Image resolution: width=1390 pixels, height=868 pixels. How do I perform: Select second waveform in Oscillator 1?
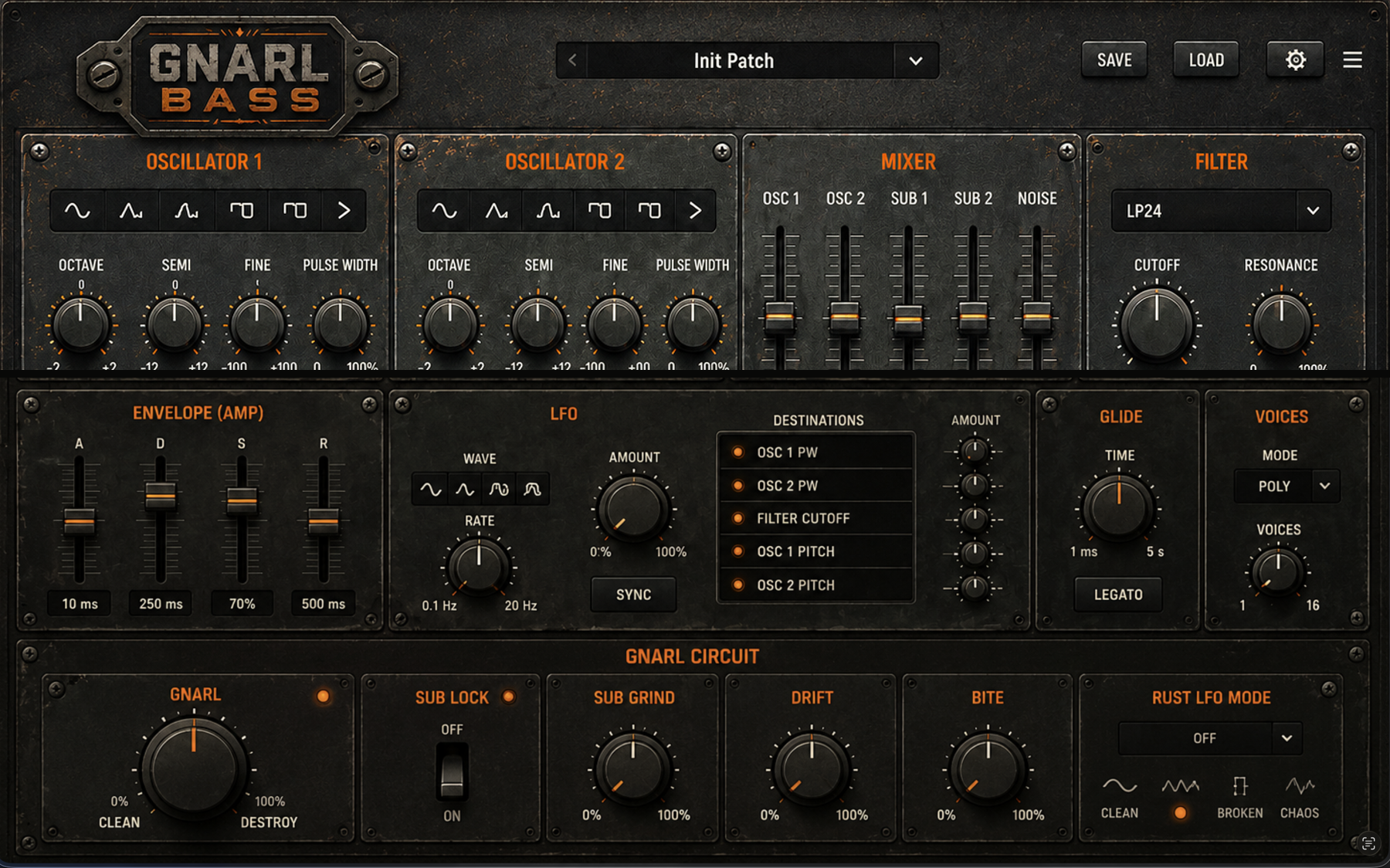click(x=131, y=210)
